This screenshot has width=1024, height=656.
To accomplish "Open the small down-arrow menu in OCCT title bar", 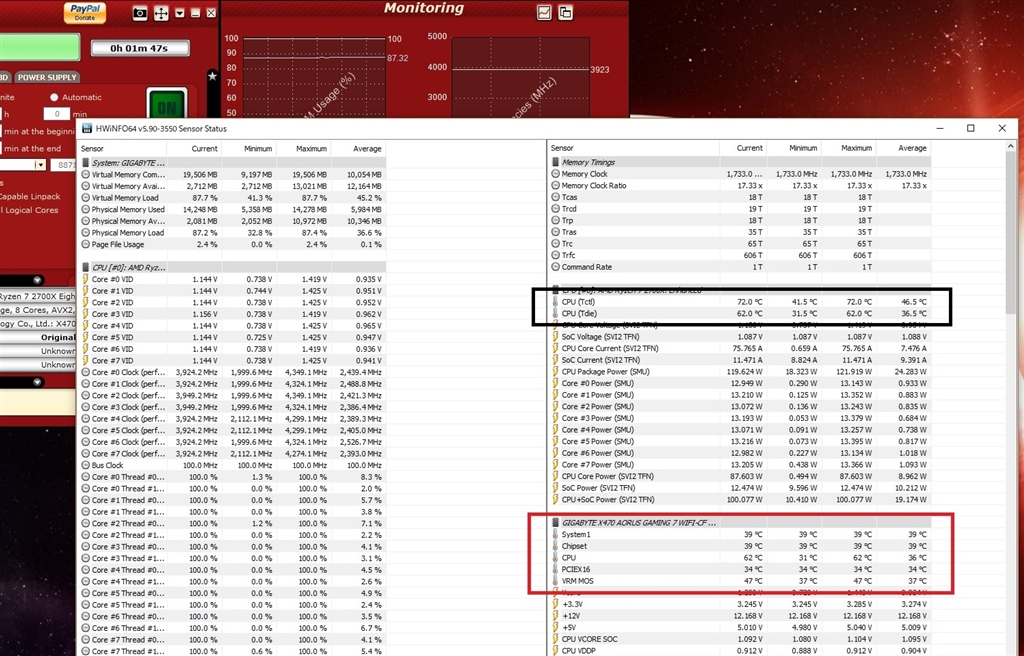I will tap(180, 13).
